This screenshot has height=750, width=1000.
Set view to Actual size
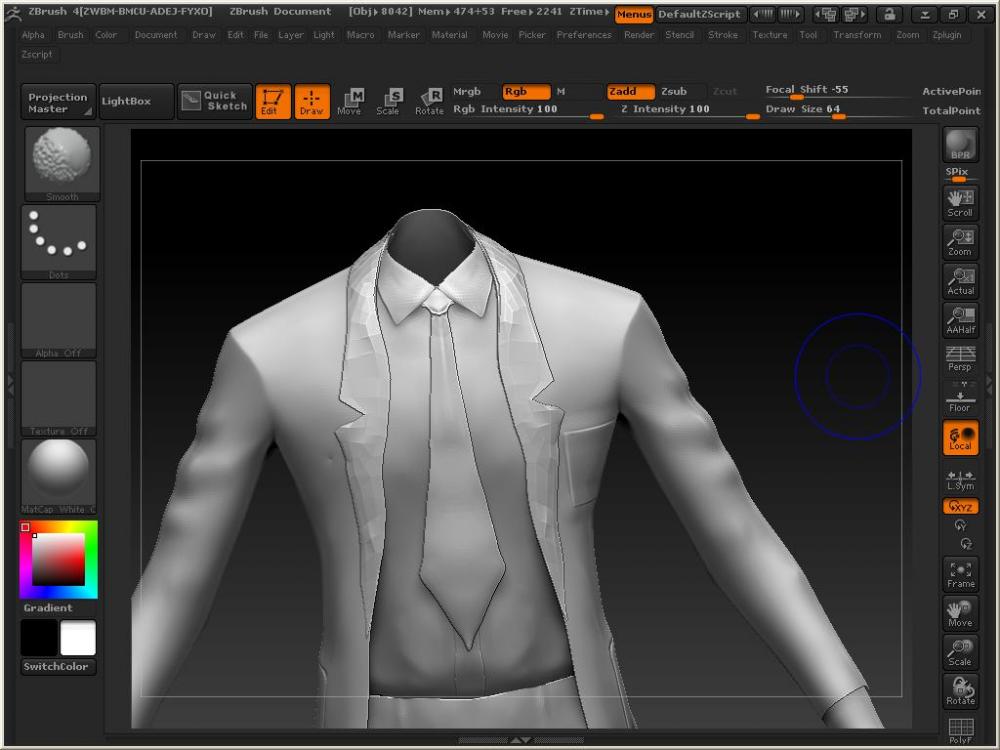(x=960, y=281)
